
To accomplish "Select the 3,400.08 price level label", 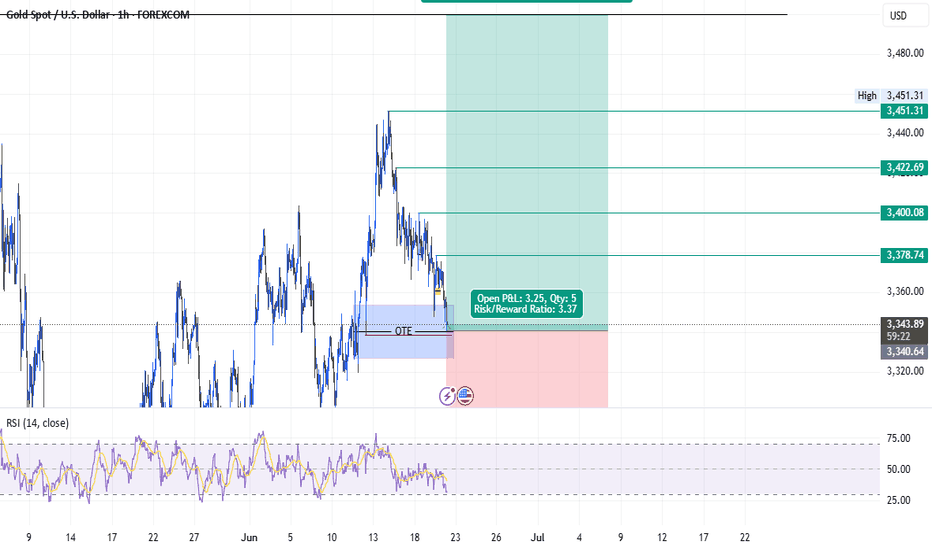I will pos(904,212).
